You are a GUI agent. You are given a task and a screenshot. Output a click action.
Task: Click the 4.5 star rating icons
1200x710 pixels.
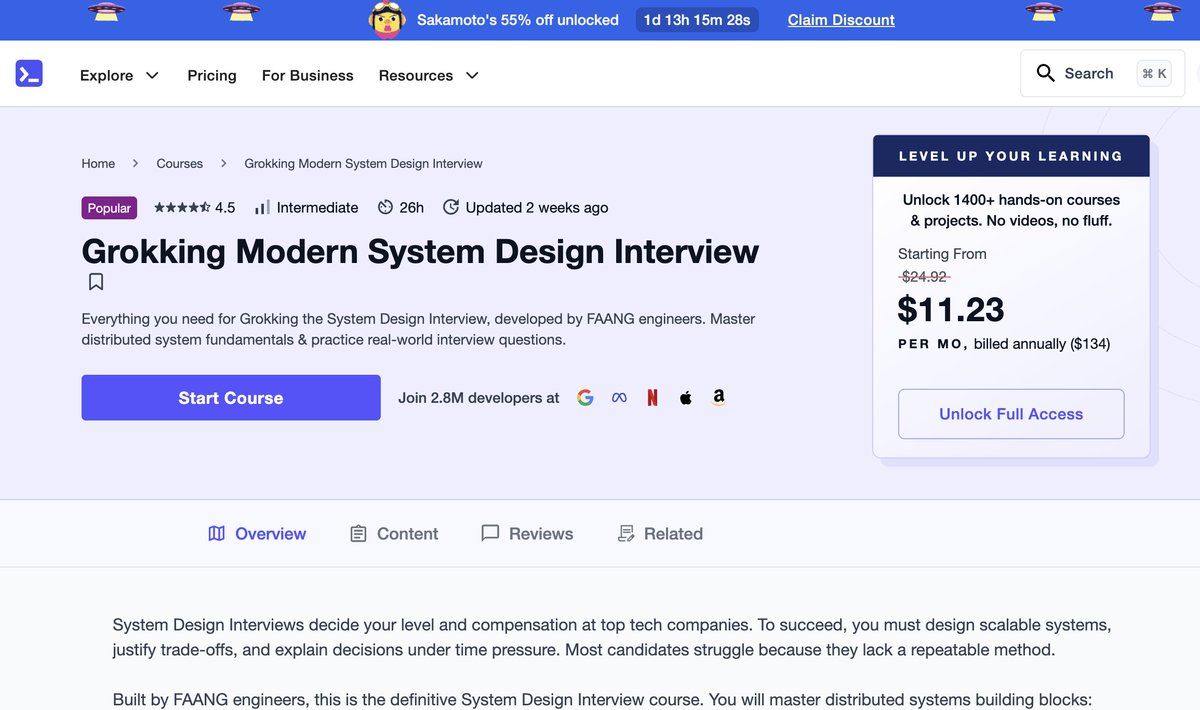[182, 208]
